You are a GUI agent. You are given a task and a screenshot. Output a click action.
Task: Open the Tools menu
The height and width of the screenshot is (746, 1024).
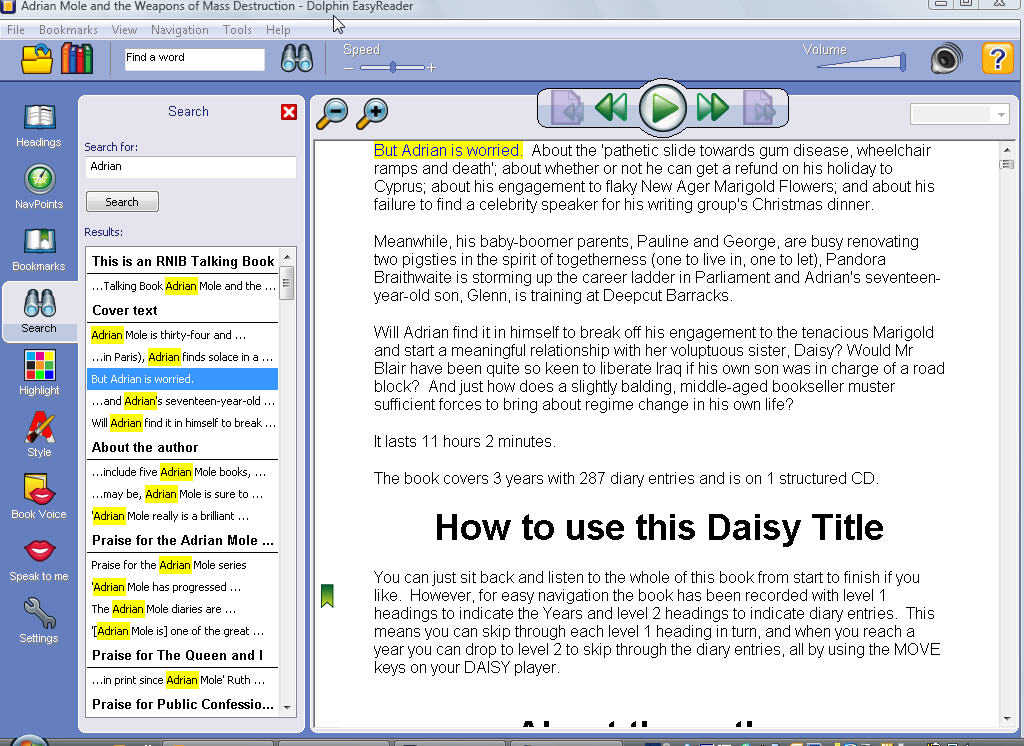[237, 30]
